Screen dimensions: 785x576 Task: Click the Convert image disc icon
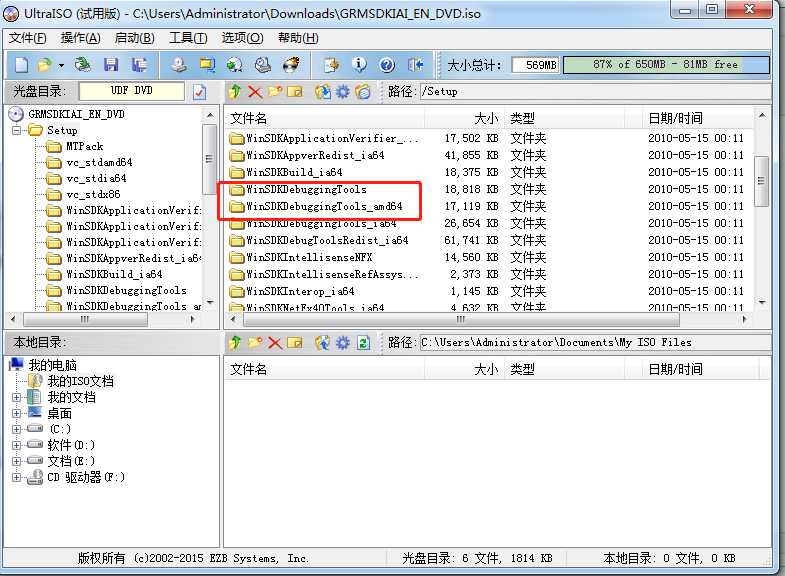tap(234, 65)
